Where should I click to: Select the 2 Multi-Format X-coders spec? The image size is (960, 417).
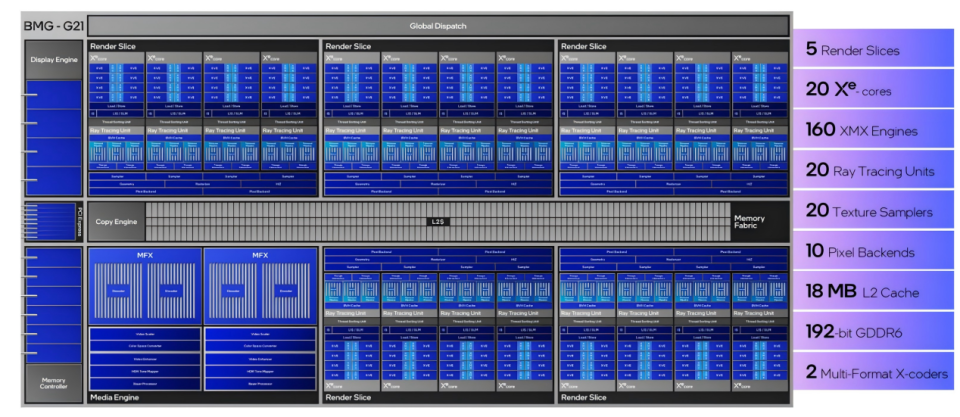(x=876, y=372)
